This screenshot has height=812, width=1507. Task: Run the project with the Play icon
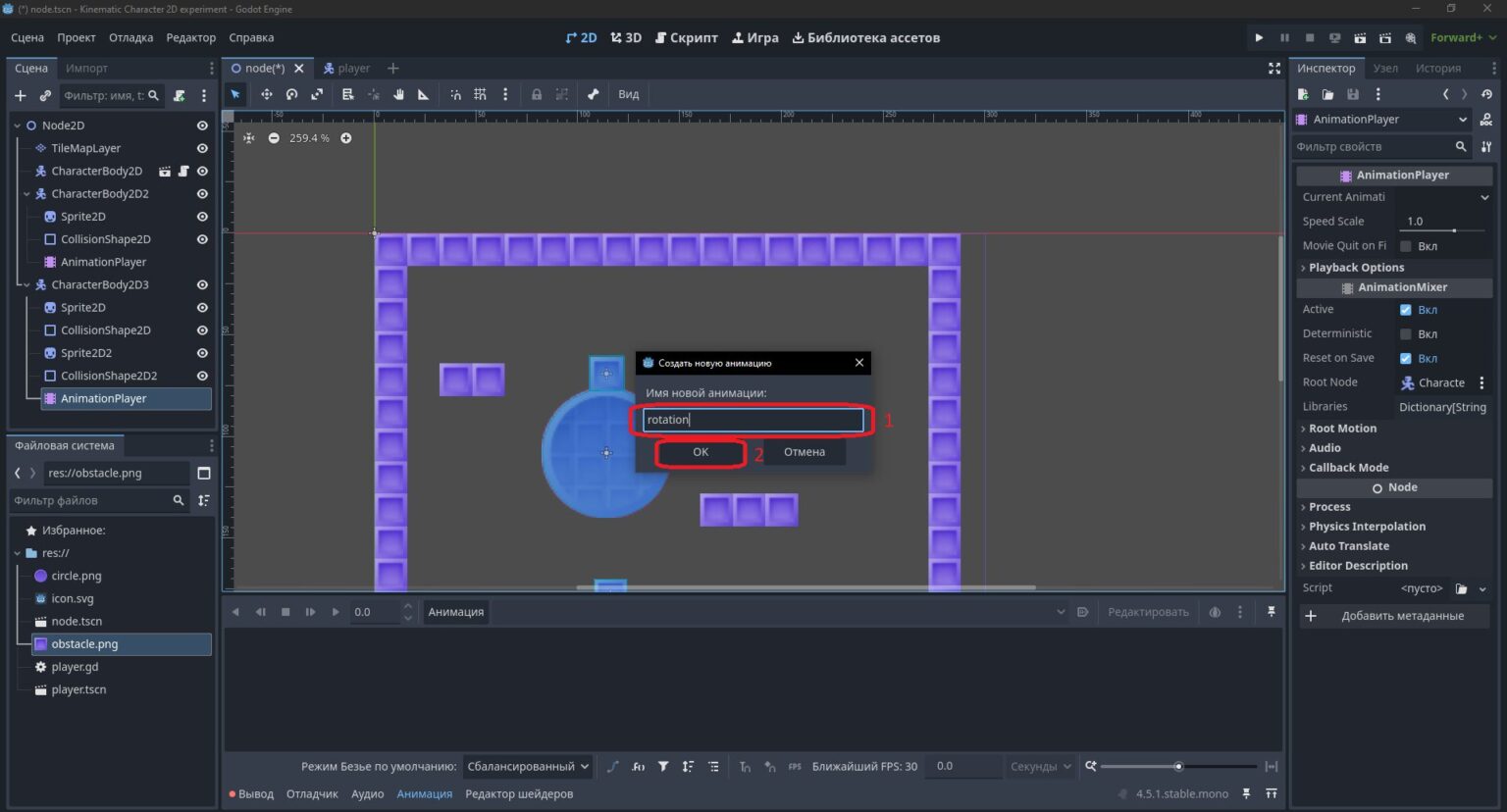coord(1259,37)
